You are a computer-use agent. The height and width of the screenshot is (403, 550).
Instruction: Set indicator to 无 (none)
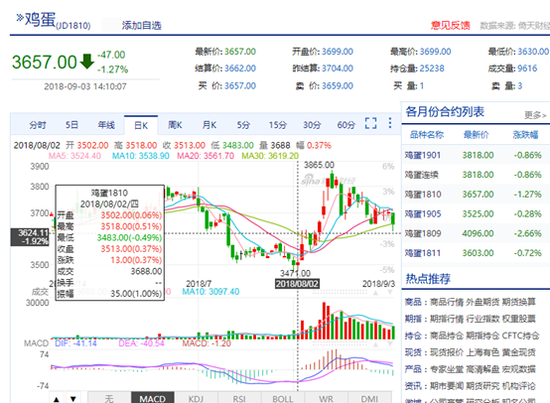[109, 398]
